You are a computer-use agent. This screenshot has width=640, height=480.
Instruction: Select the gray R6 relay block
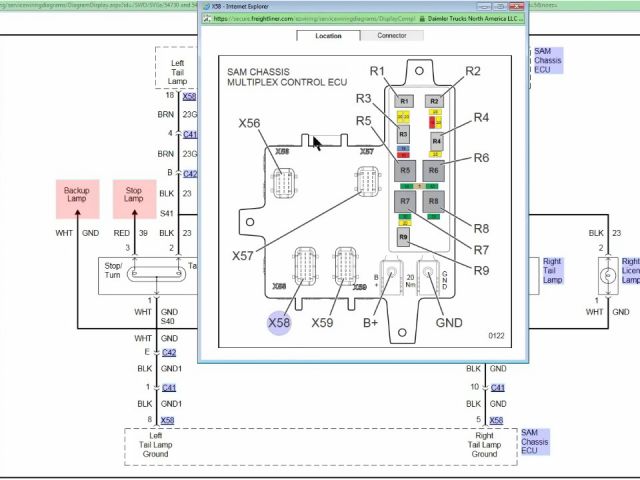coord(433,170)
